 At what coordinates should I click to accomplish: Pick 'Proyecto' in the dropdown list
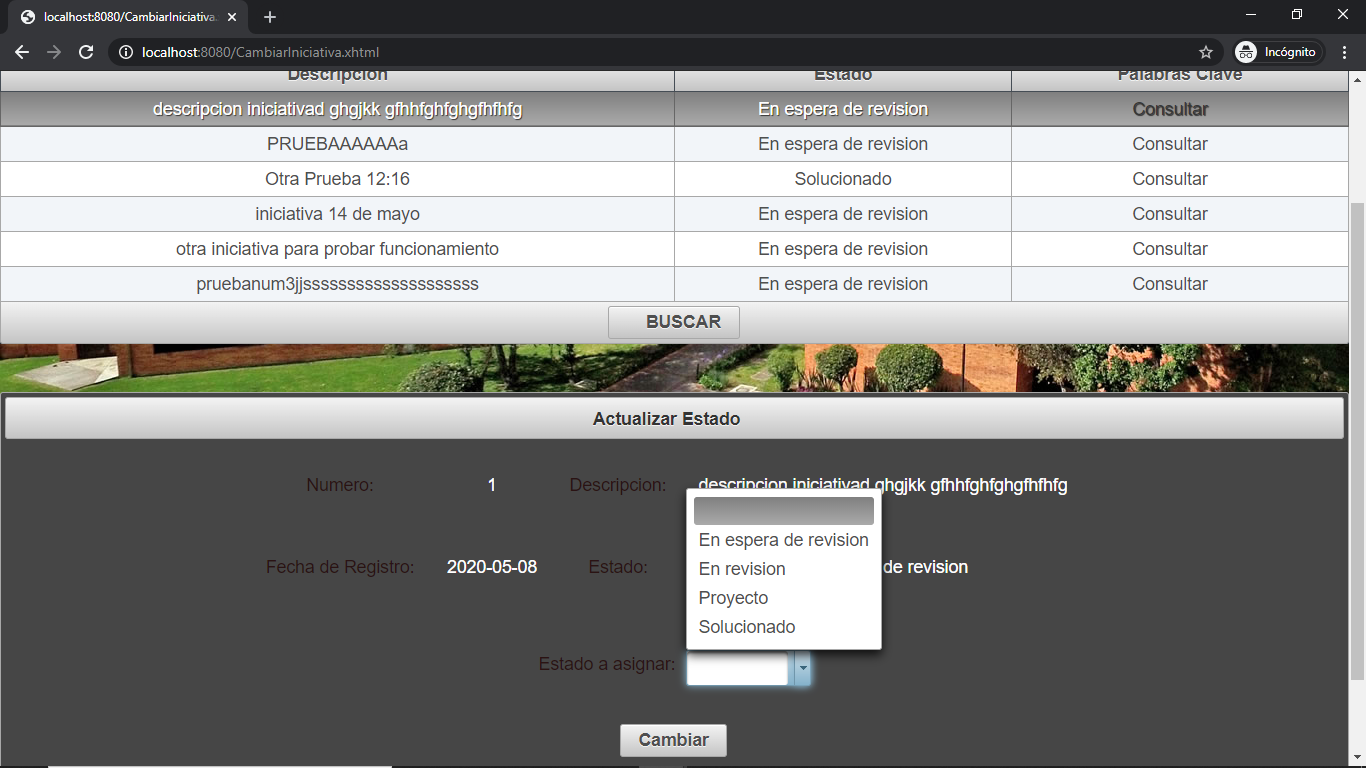pos(784,598)
